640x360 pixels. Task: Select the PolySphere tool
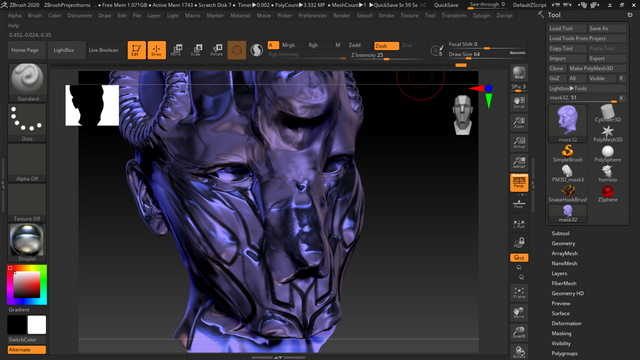click(608, 153)
